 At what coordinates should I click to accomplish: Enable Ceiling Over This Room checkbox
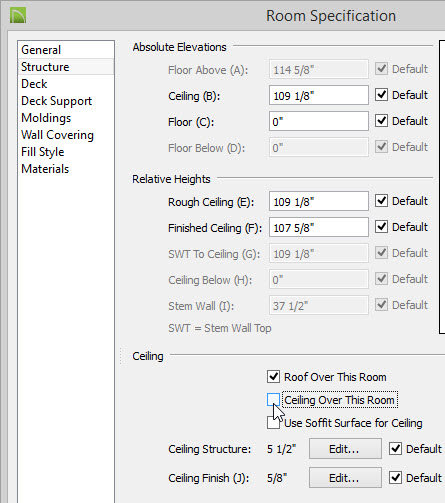tap(273, 400)
